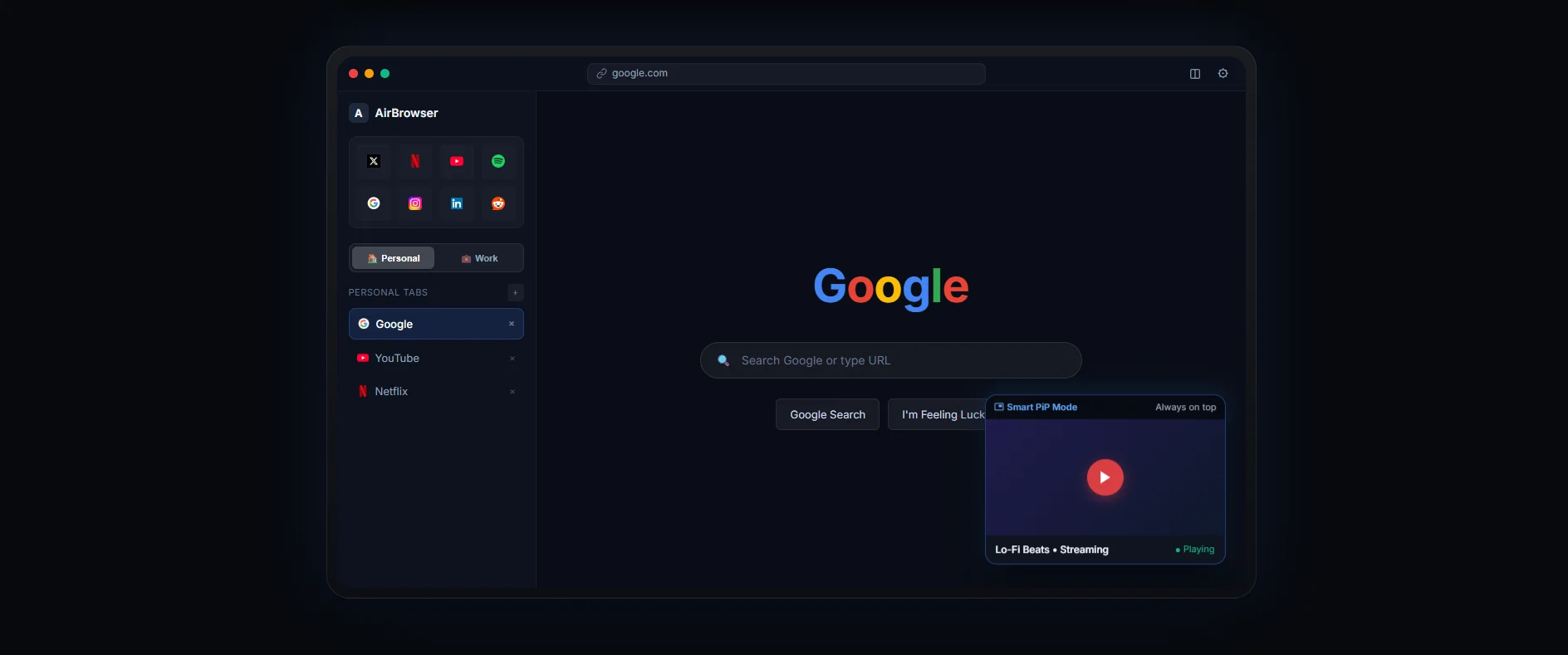Click the Google logo on the page
This screenshot has height=655, width=1568.
(891, 287)
